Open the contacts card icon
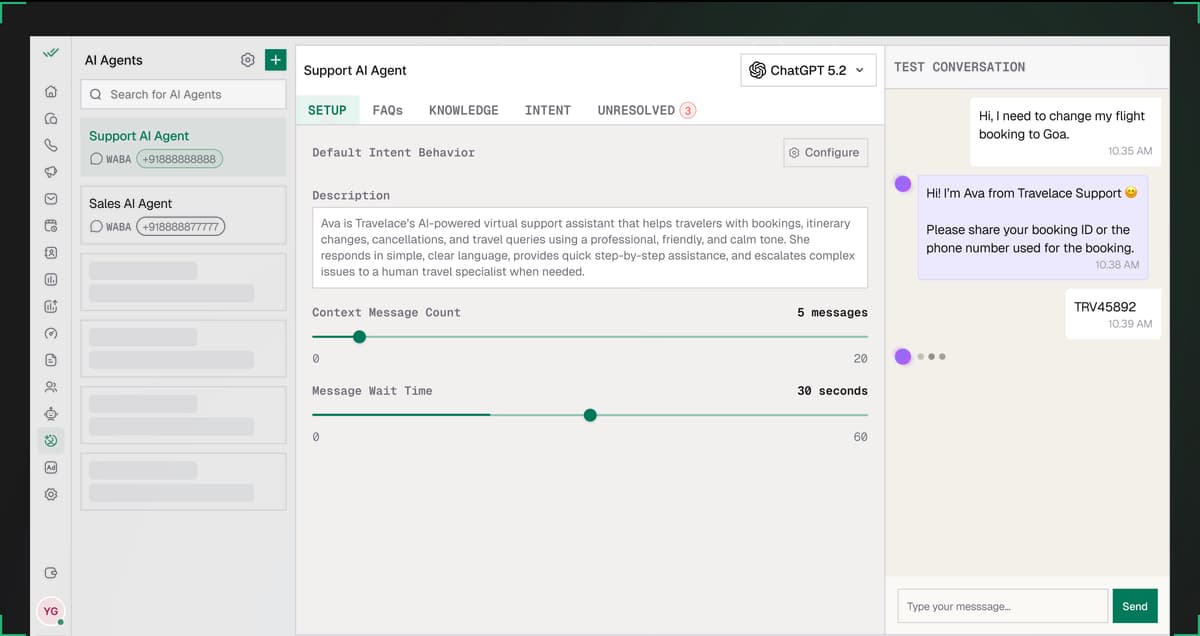The height and width of the screenshot is (636, 1200). [51, 253]
